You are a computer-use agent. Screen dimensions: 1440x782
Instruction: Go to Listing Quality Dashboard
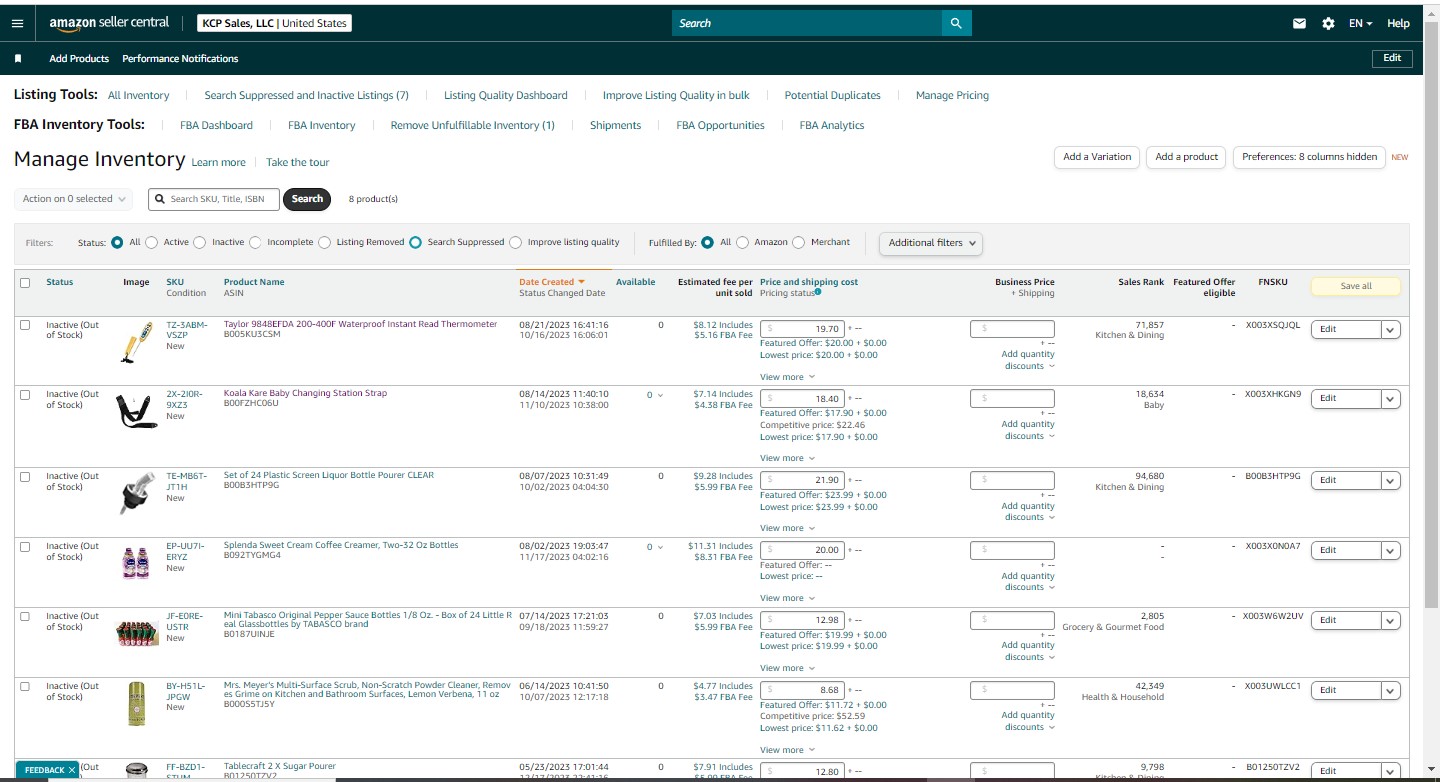(505, 95)
